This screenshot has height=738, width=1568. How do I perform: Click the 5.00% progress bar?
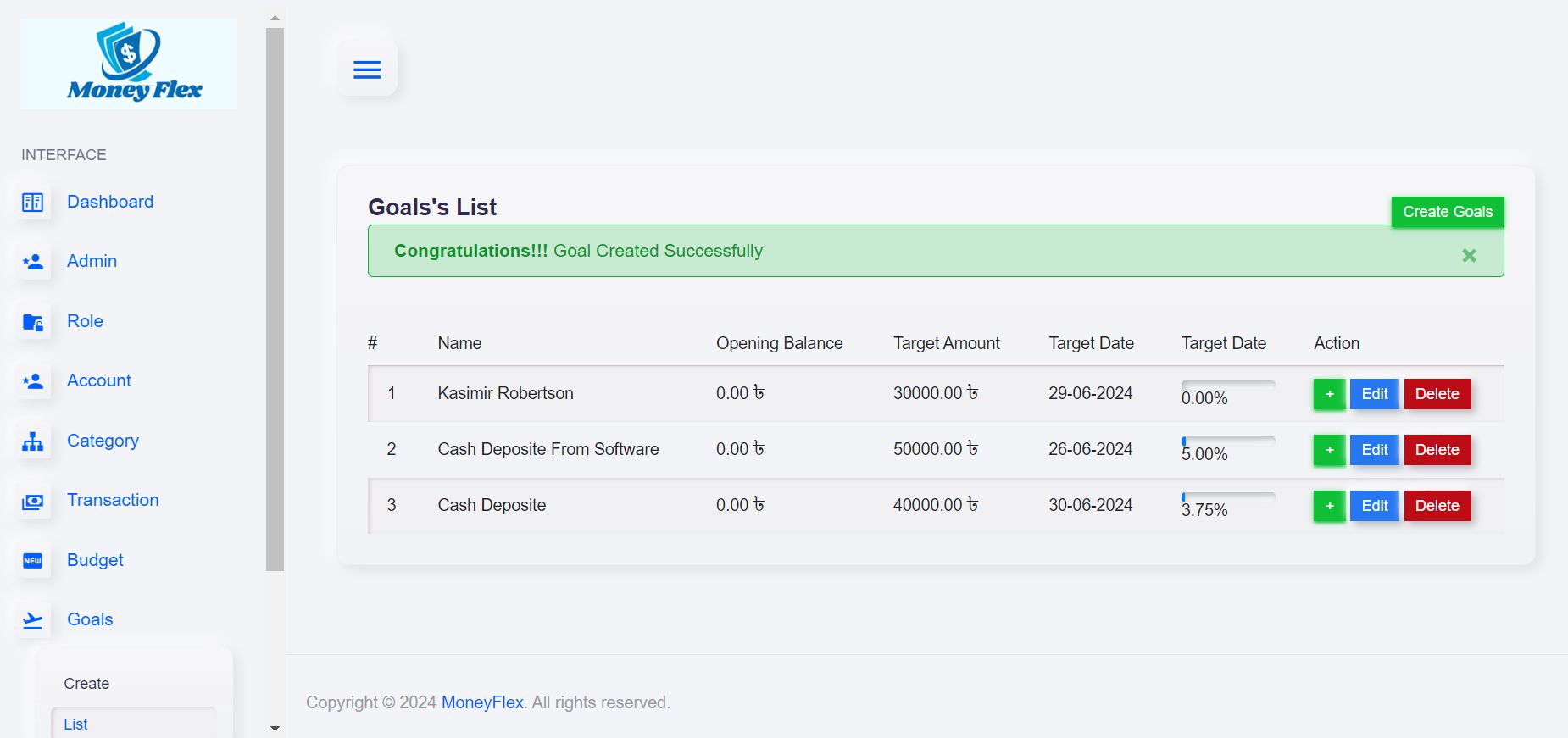1228,441
